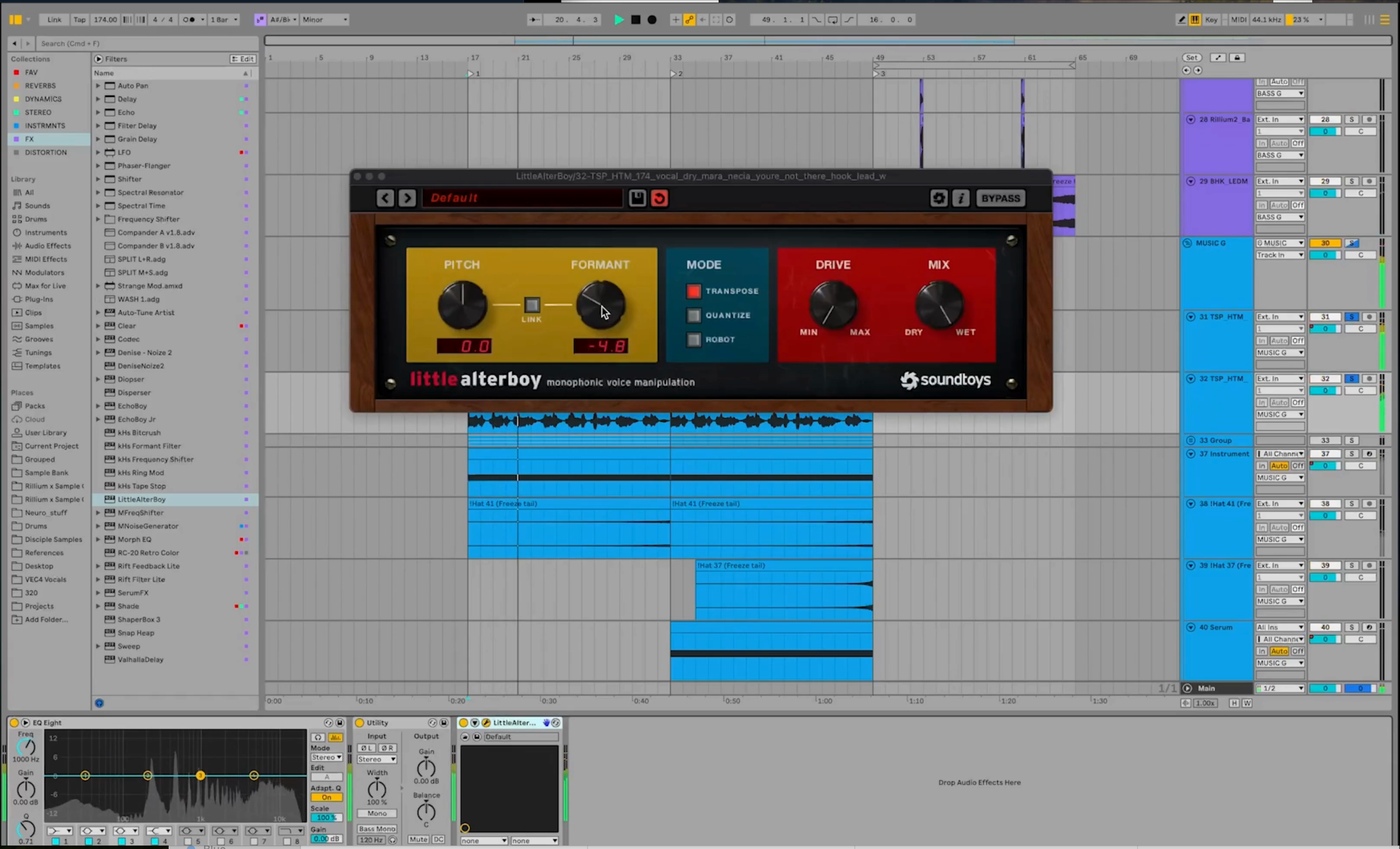Open the 0 MUSIC routing dropdown
Viewport: 1400px width, 849px height.
1280,243
